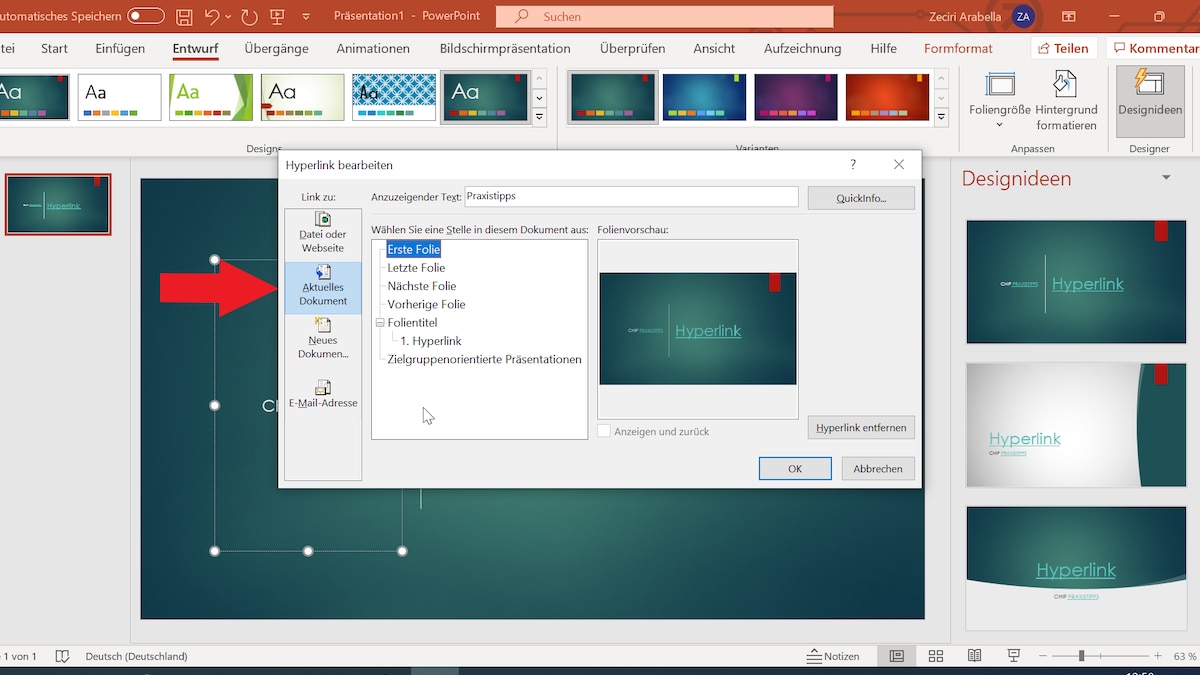This screenshot has height=675, width=1200.
Task: Select Zielgruppenorientierte Präsentationen entry
Action: (485, 359)
